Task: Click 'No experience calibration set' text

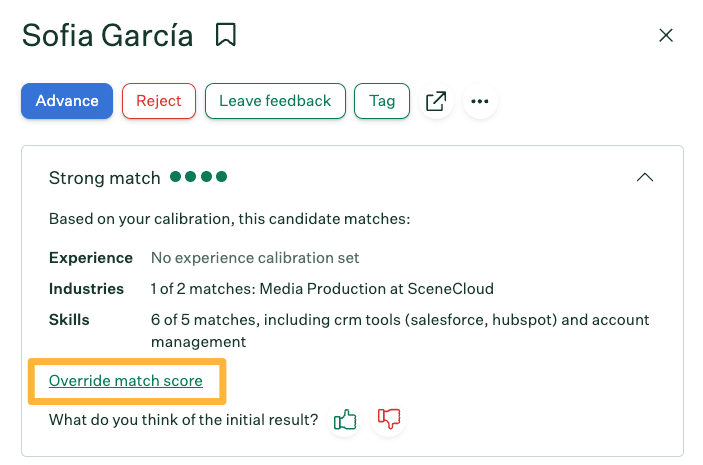Action: 255,258
